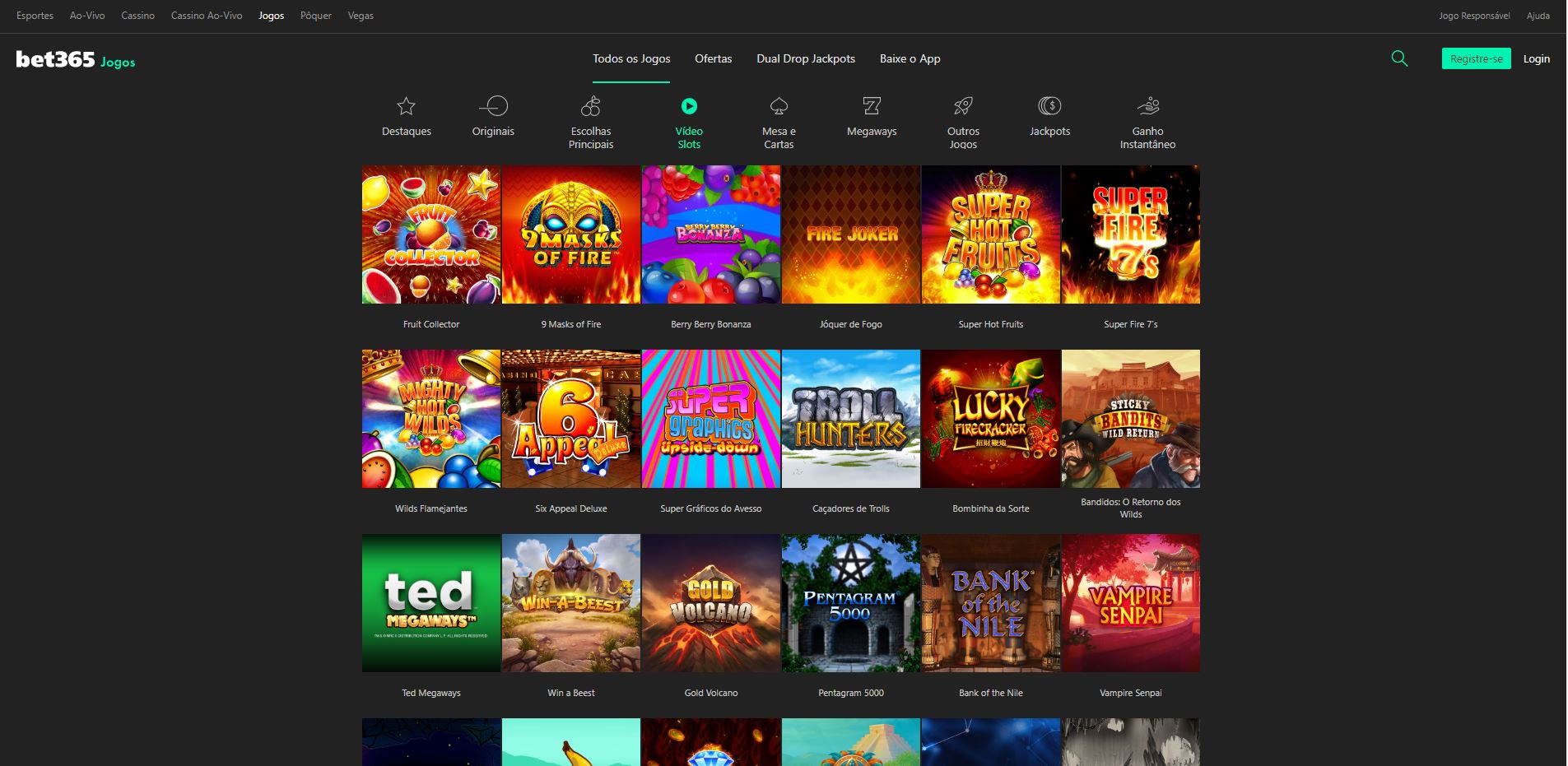This screenshot has height=766, width=1568.
Task: Go to Pôquer in top bar
Action: tap(316, 16)
